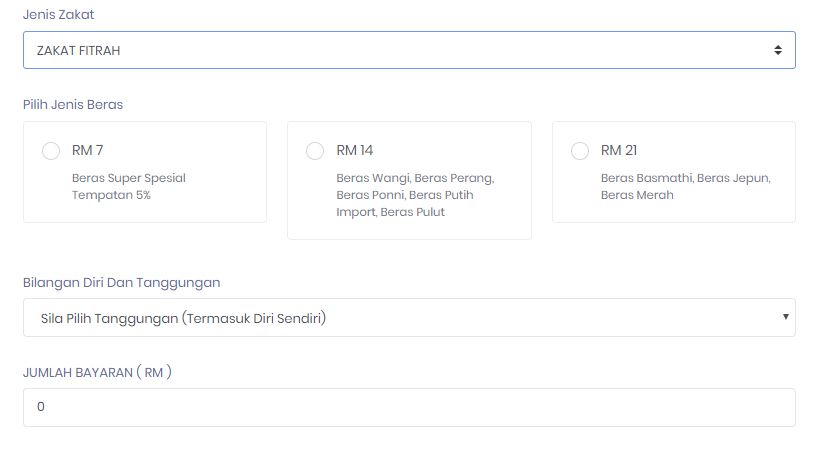Click the "Pilih Jenis Beras" label

[73, 104]
